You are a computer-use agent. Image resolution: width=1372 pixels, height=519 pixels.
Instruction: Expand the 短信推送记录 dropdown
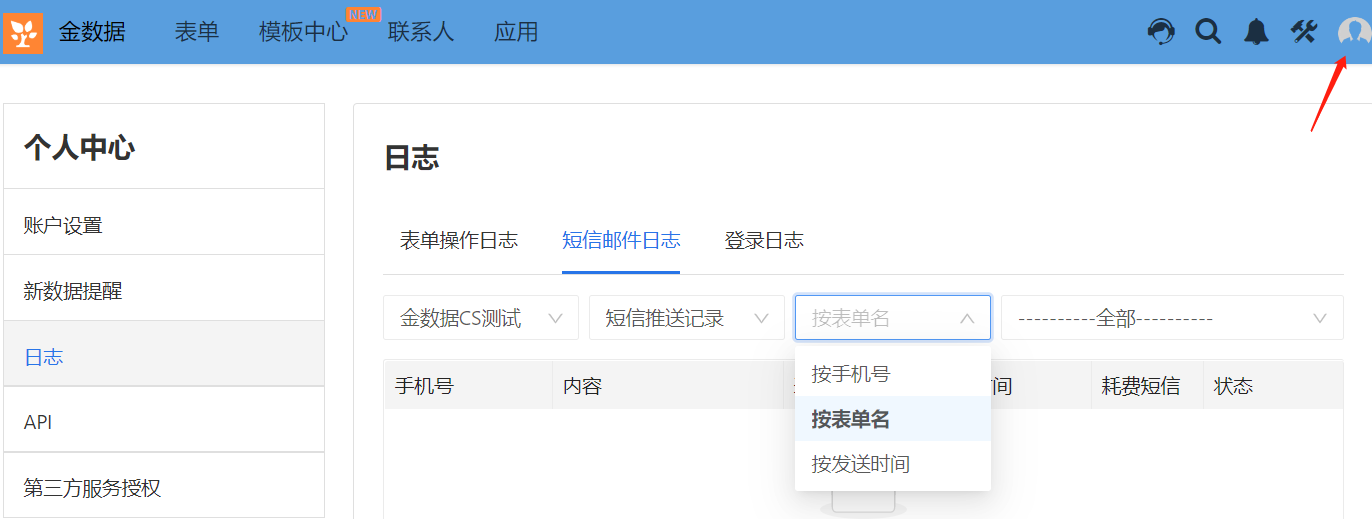pyautogui.click(x=687, y=318)
